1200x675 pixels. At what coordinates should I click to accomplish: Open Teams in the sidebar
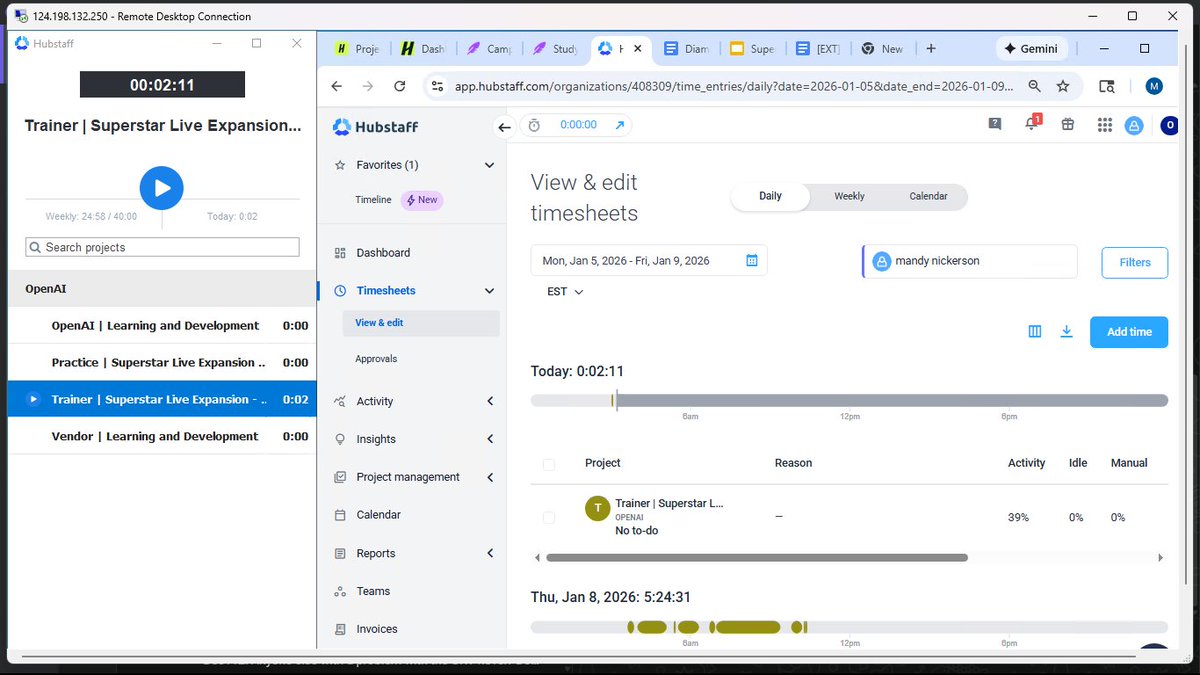(373, 591)
